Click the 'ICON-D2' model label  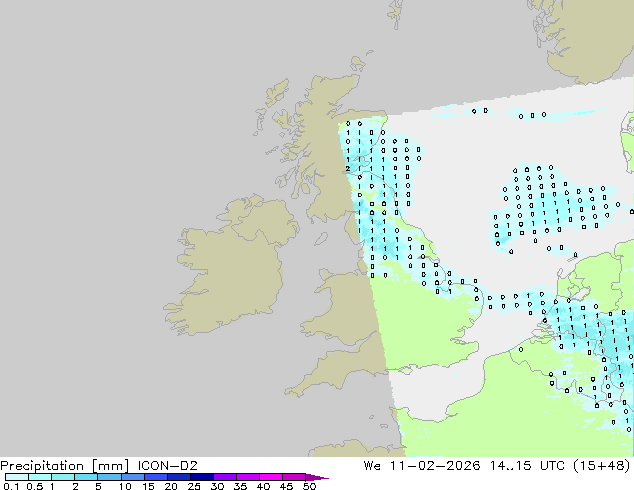click(167, 466)
